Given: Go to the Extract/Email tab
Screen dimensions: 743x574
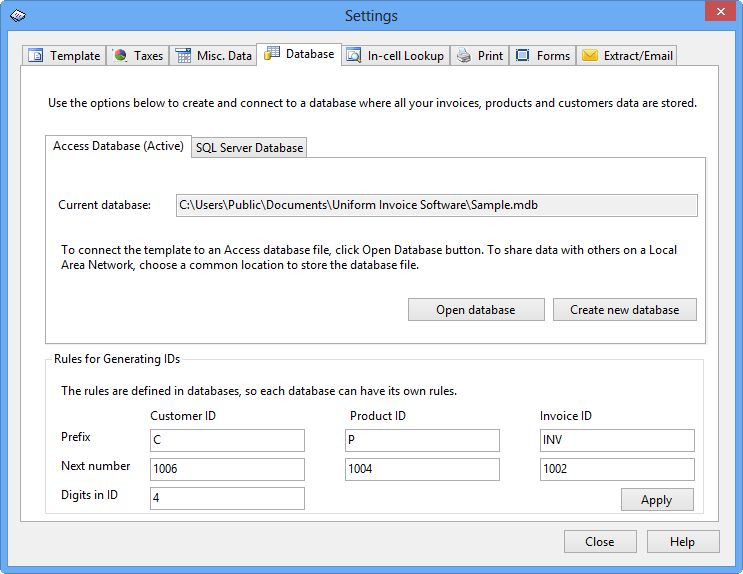Looking at the screenshot, I should click(x=626, y=55).
